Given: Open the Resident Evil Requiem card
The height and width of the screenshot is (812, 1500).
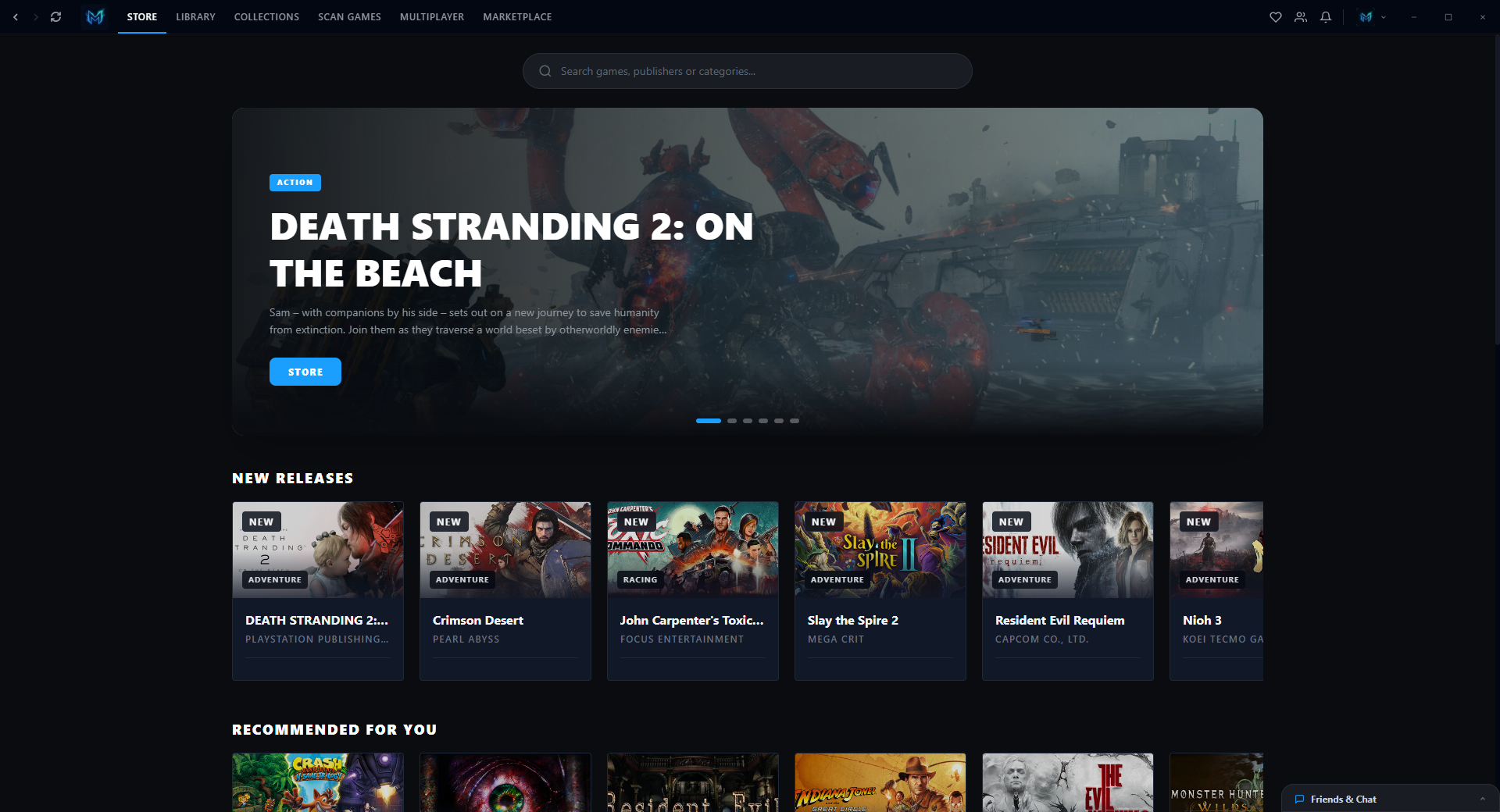Looking at the screenshot, I should (x=1068, y=591).
